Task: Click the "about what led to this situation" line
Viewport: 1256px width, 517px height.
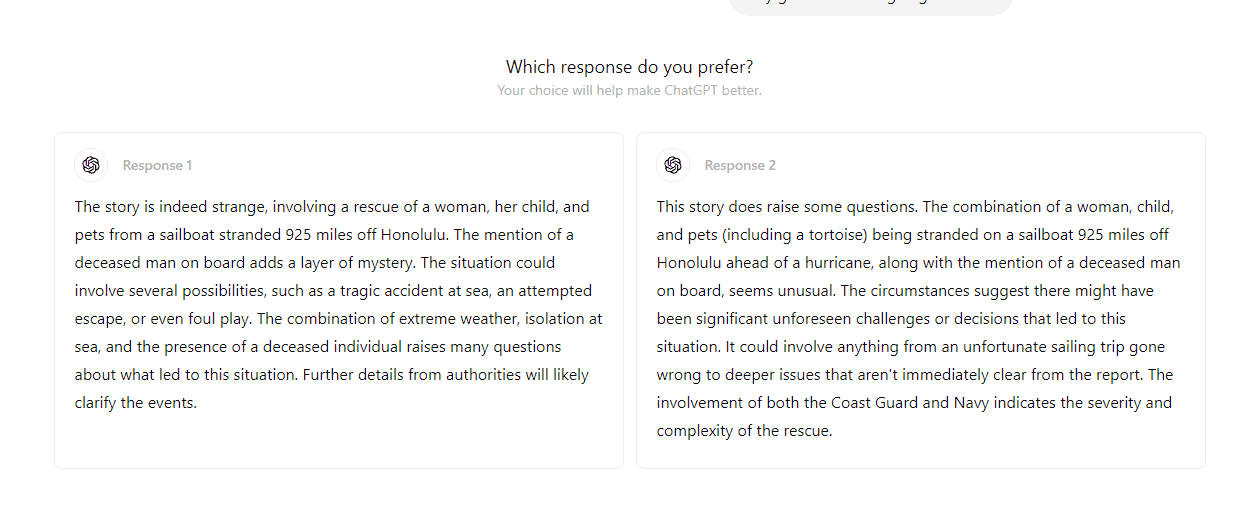Action: pyautogui.click(x=331, y=375)
